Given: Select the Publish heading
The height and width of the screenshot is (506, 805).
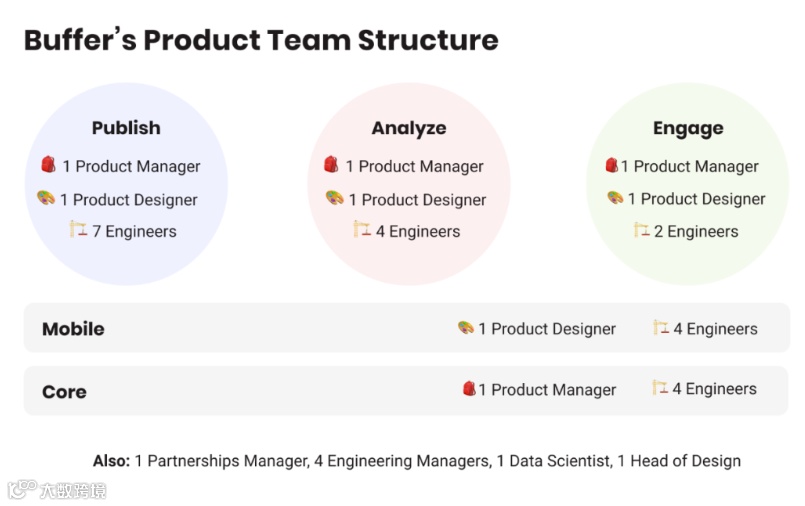Looking at the screenshot, I should point(126,128).
